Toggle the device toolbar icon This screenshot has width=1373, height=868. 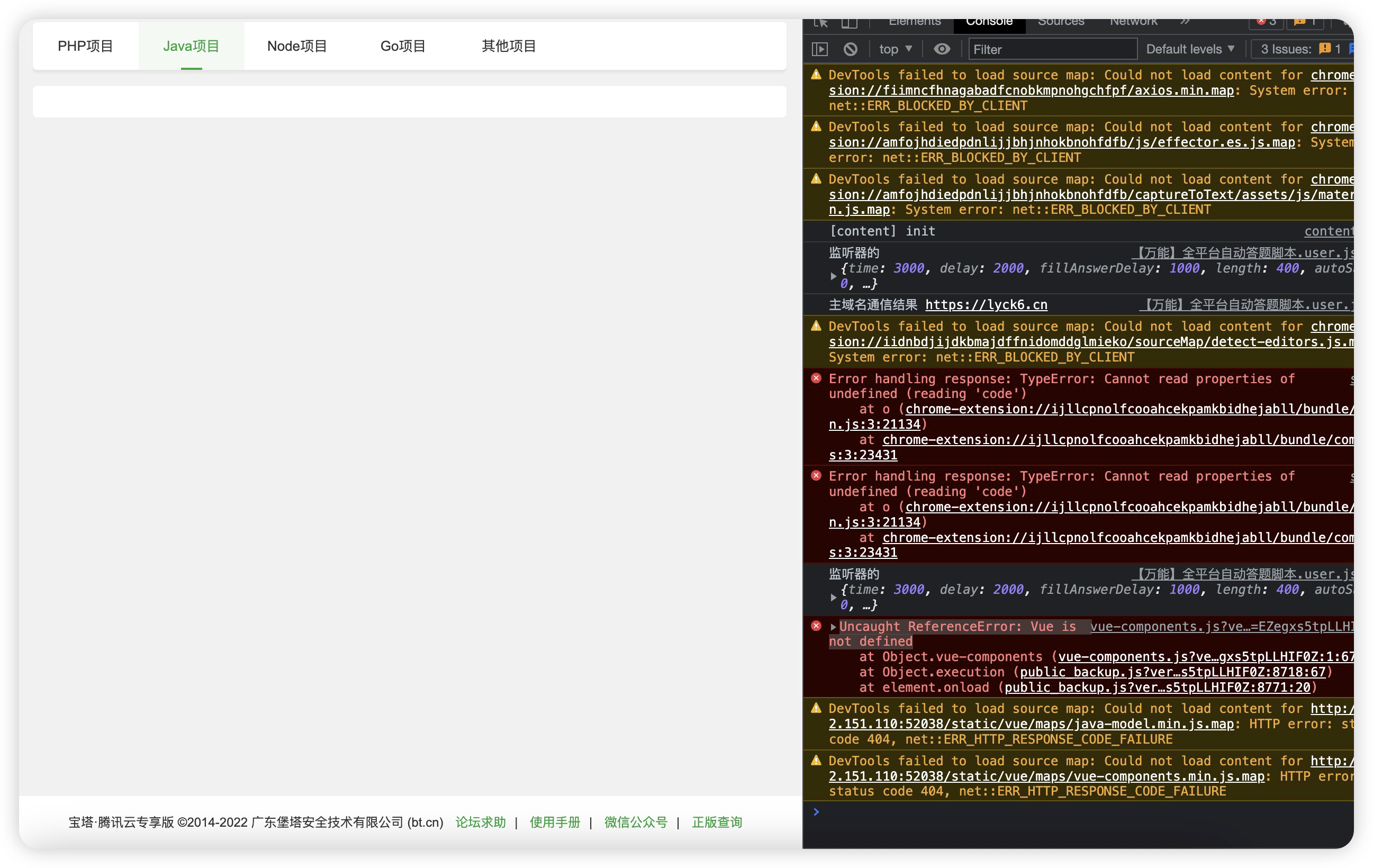[x=849, y=22]
